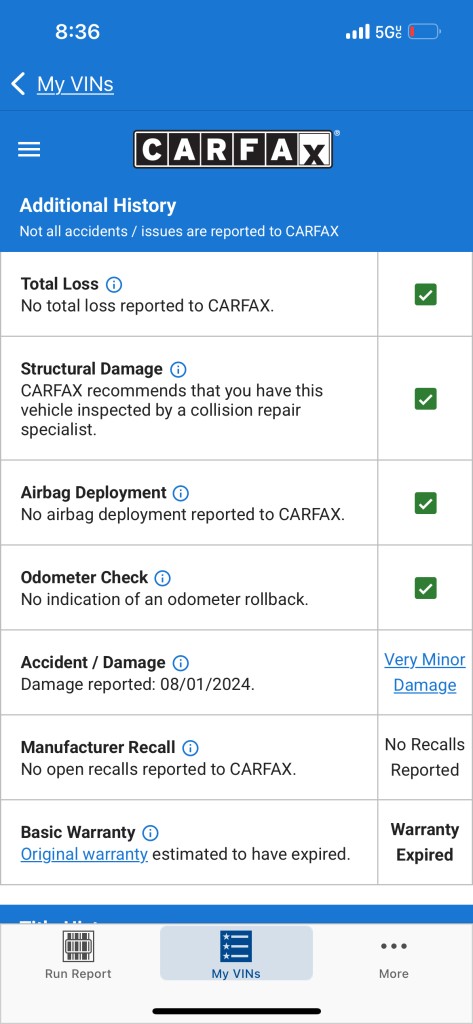Open the Run Report tab
The height and width of the screenshot is (1024, 473).
78,955
